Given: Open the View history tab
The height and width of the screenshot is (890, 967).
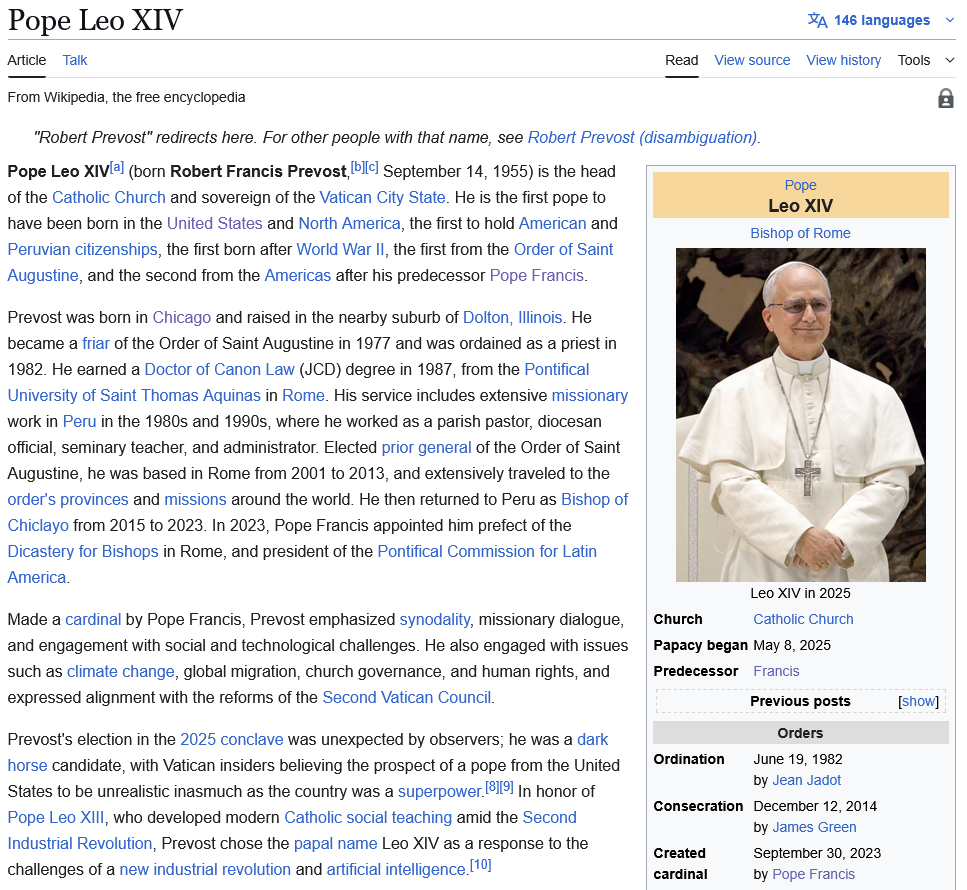Looking at the screenshot, I should point(843,60).
